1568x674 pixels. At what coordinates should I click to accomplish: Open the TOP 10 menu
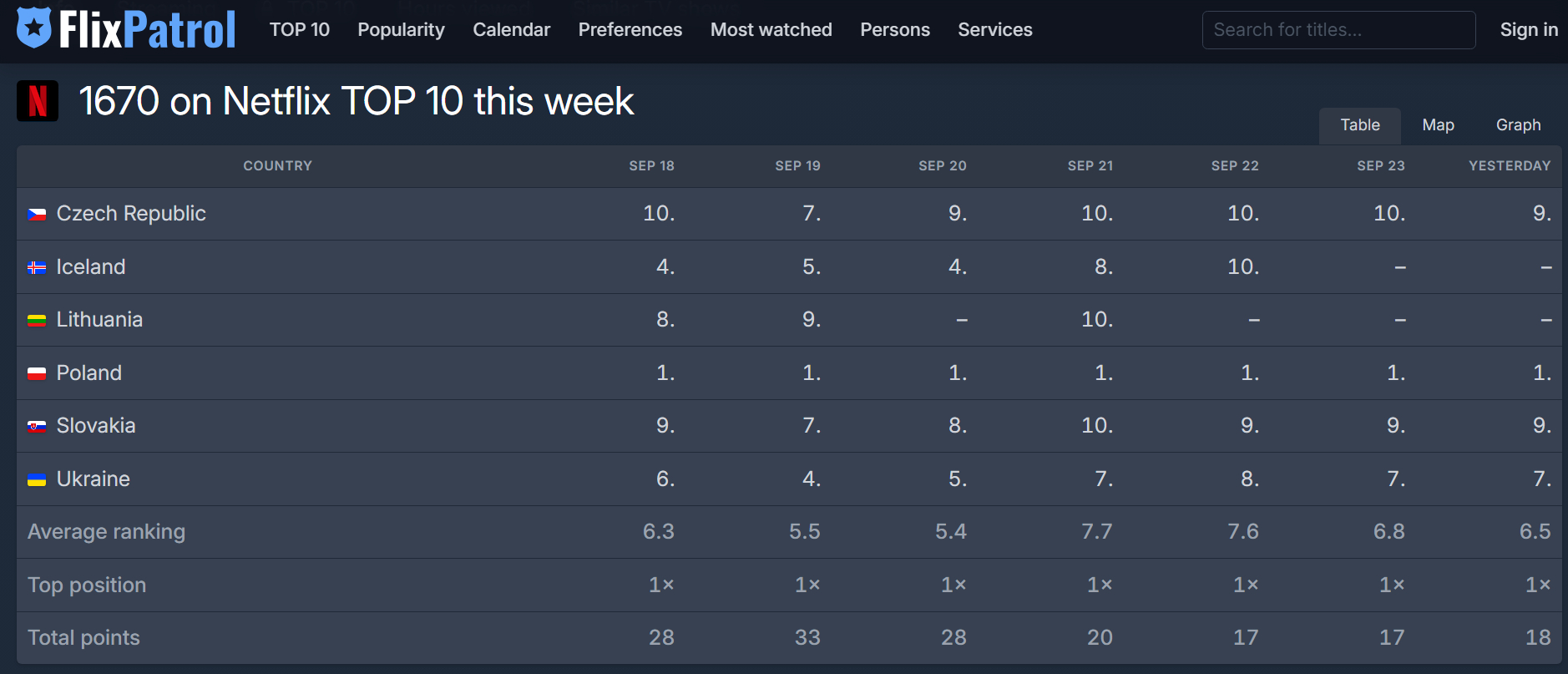[299, 30]
